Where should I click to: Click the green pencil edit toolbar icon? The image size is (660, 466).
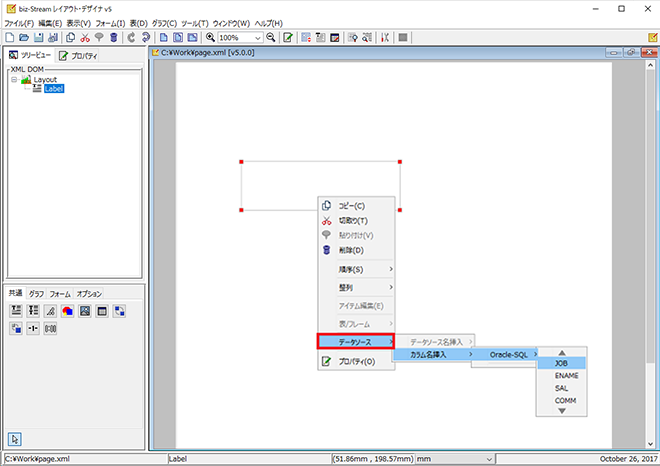pyautogui.click(x=288, y=37)
